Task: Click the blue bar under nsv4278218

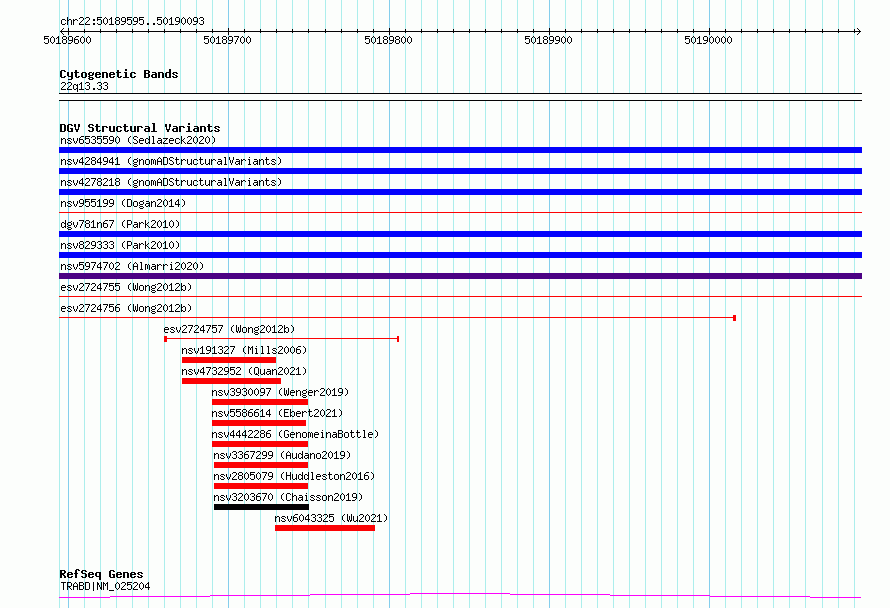Action: click(x=460, y=192)
